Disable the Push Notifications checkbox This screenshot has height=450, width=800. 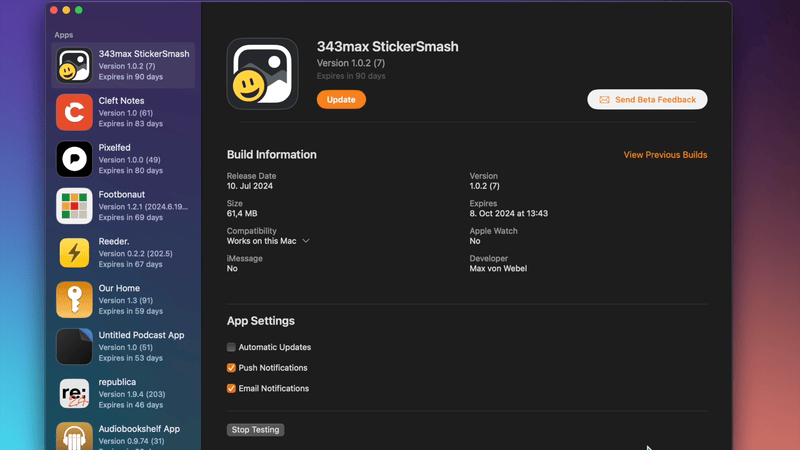(x=231, y=368)
